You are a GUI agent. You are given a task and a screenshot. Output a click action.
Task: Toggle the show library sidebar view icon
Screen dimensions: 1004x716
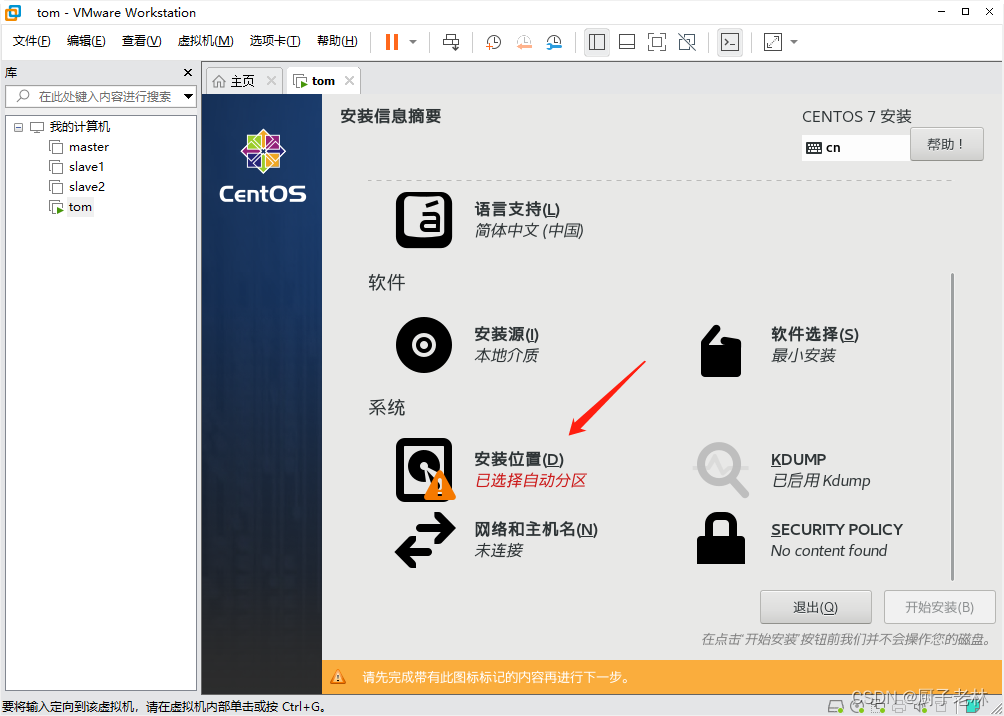[597, 42]
